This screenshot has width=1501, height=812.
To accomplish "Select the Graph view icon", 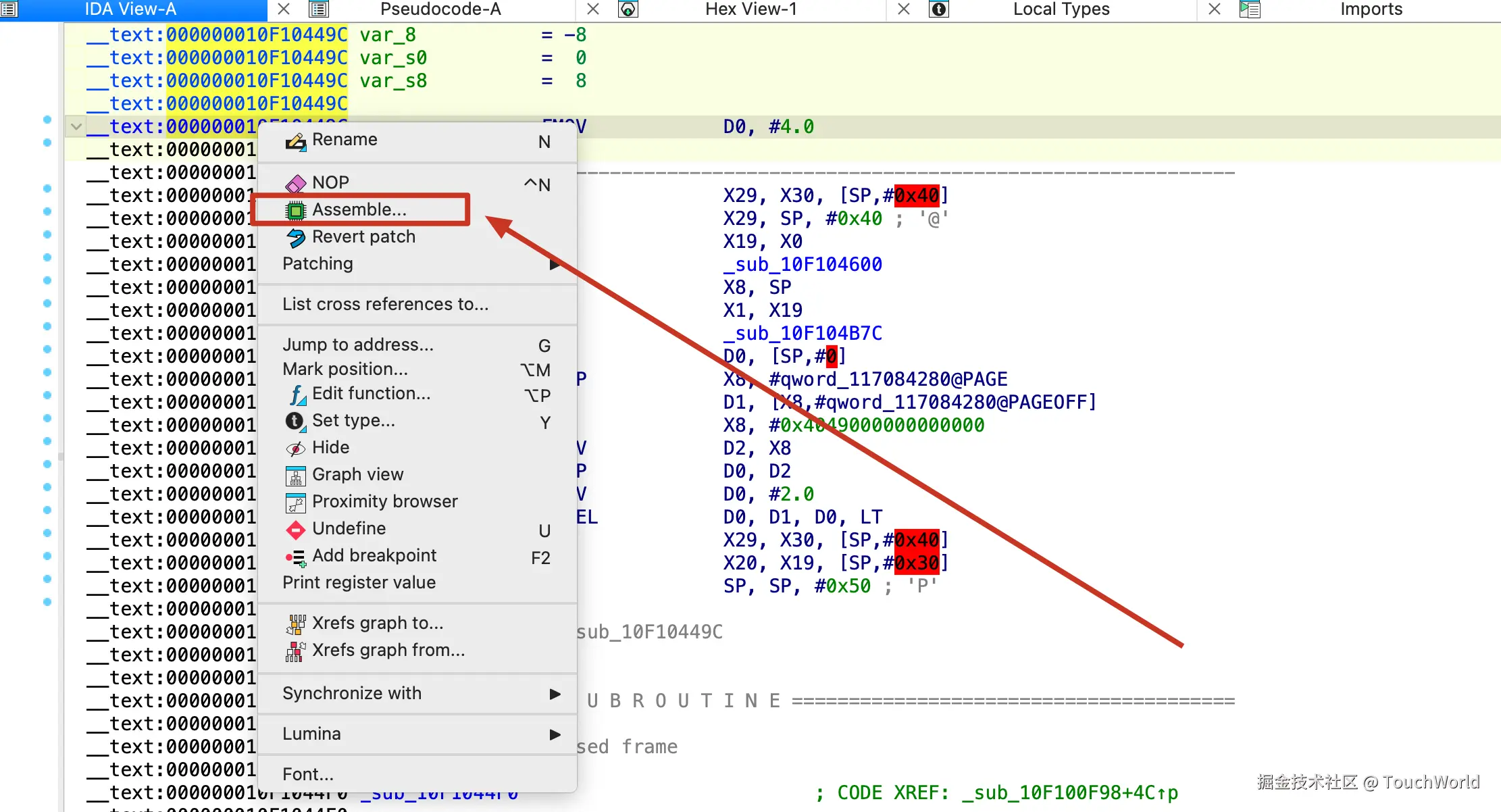I will [x=295, y=475].
